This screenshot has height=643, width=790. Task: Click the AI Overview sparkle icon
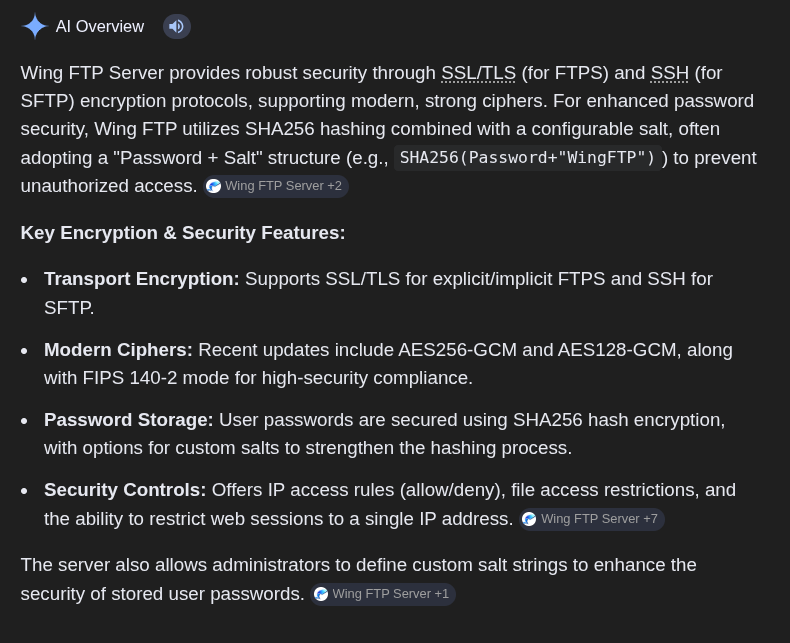(34, 26)
